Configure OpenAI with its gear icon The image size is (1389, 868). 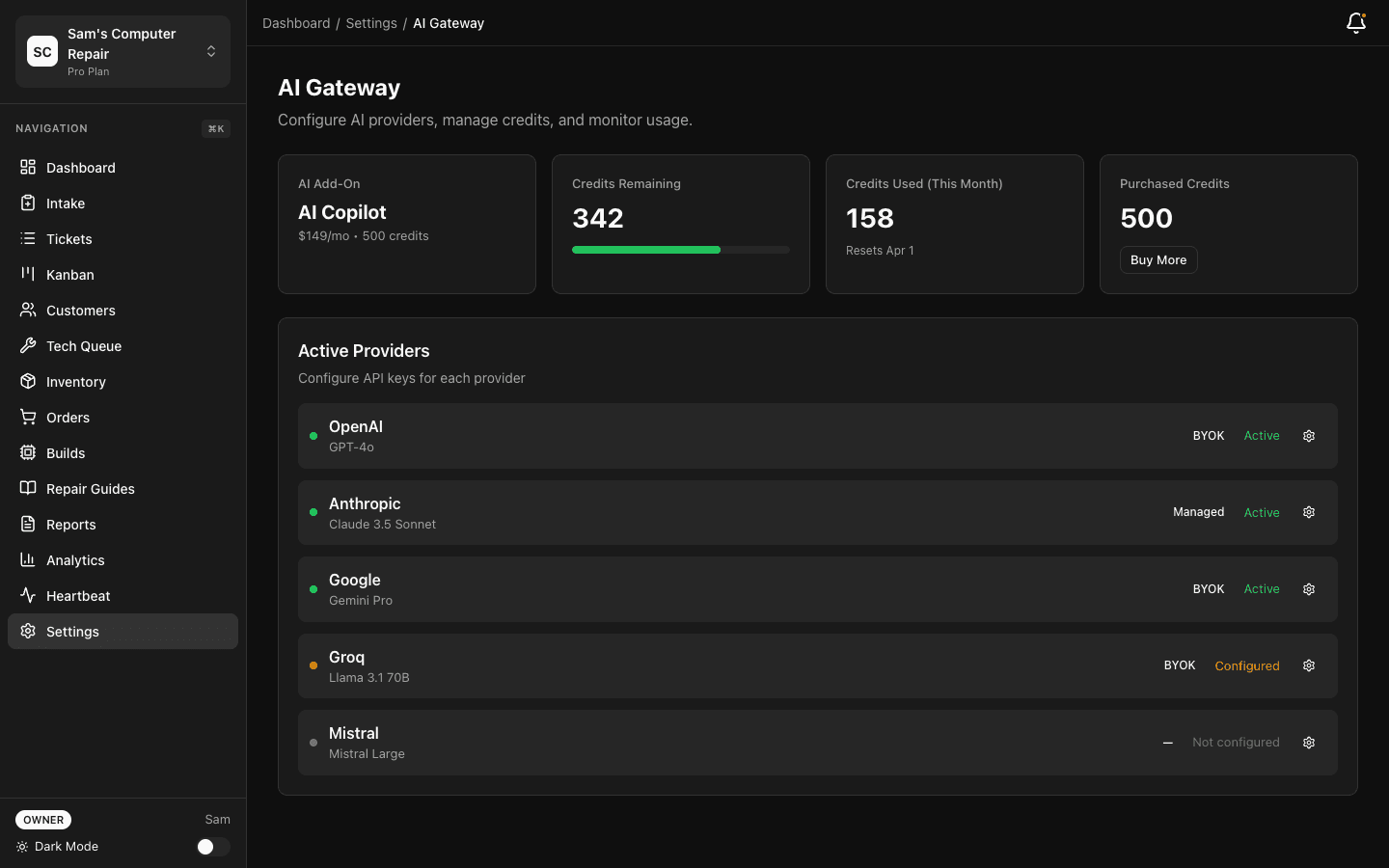[1308, 435]
